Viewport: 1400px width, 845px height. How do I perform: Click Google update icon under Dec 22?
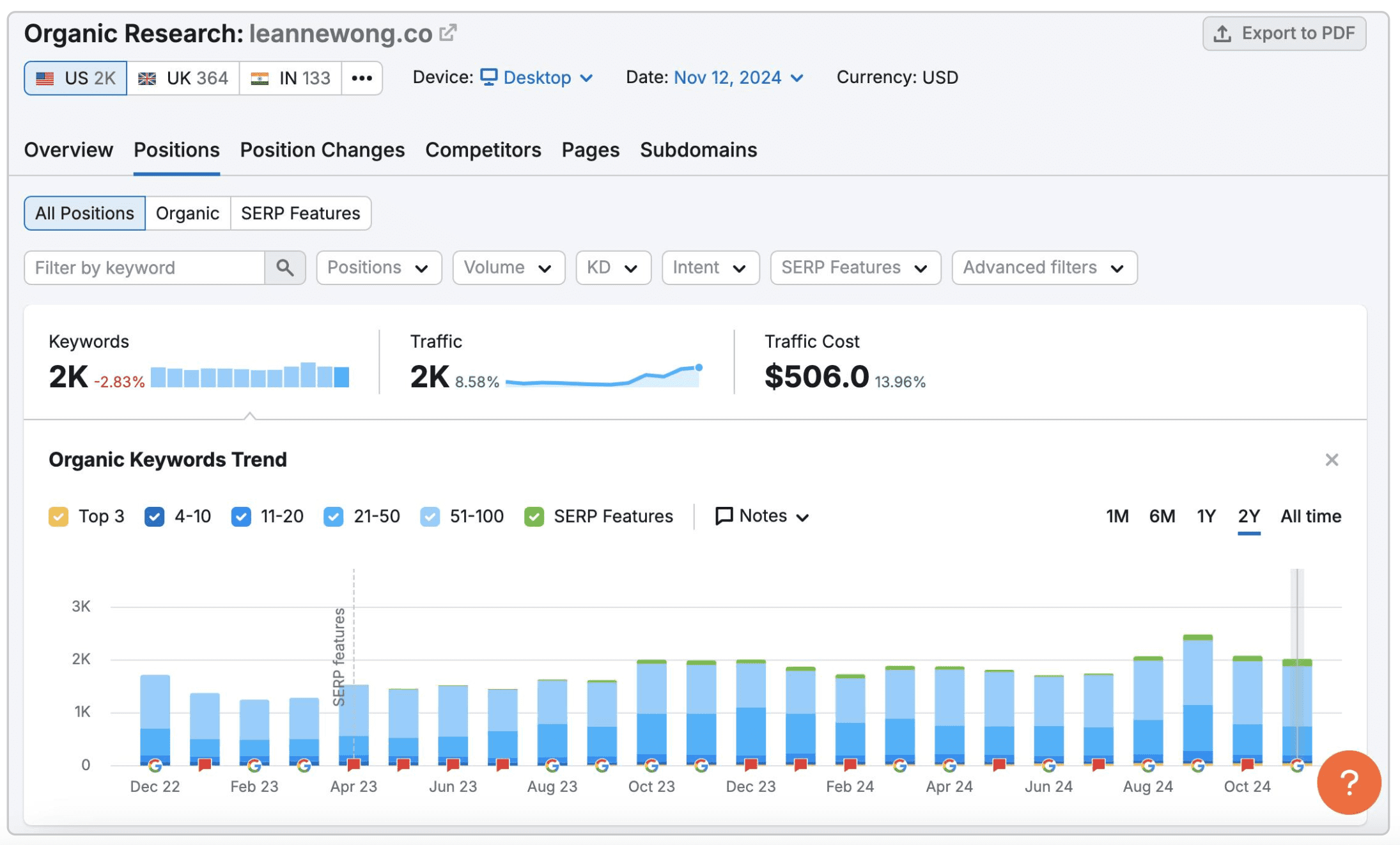tap(155, 765)
